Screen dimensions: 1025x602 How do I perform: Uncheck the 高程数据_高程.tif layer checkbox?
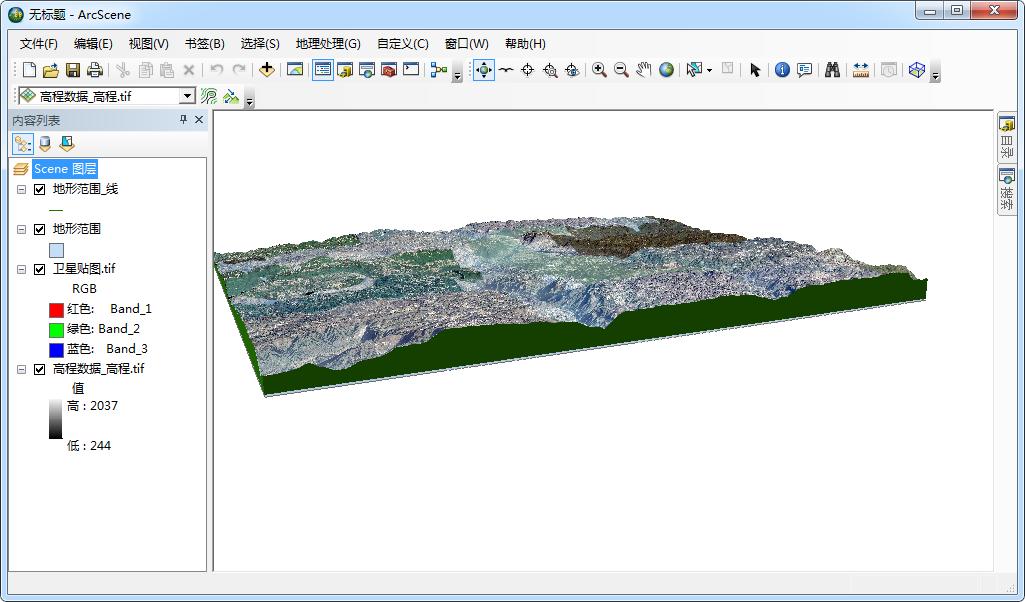[40, 369]
